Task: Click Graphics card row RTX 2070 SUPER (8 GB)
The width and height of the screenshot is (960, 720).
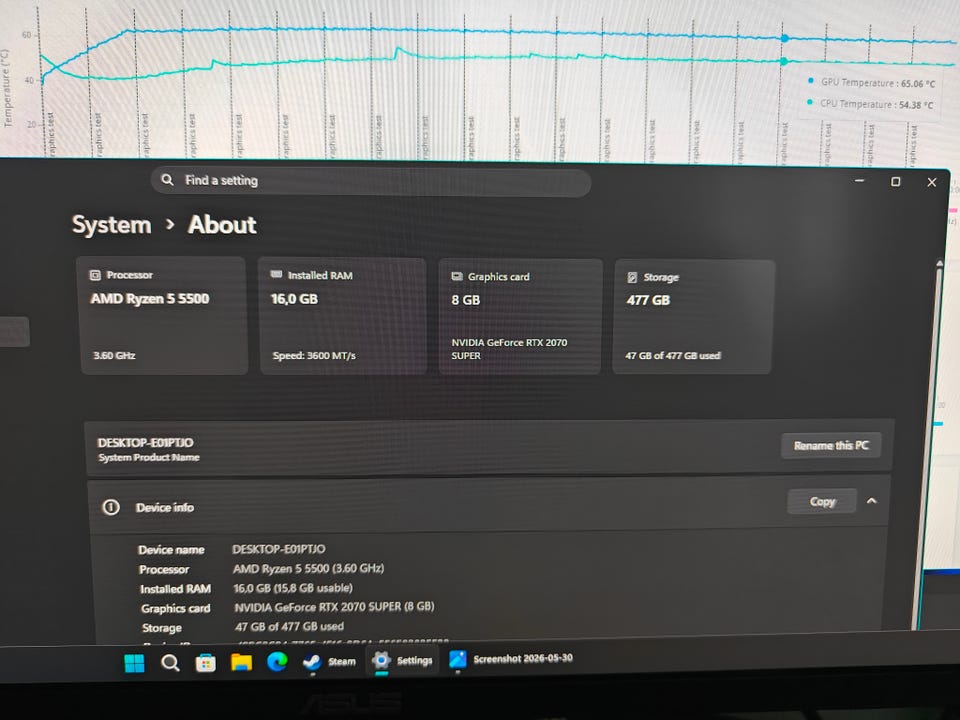Action: [334, 606]
